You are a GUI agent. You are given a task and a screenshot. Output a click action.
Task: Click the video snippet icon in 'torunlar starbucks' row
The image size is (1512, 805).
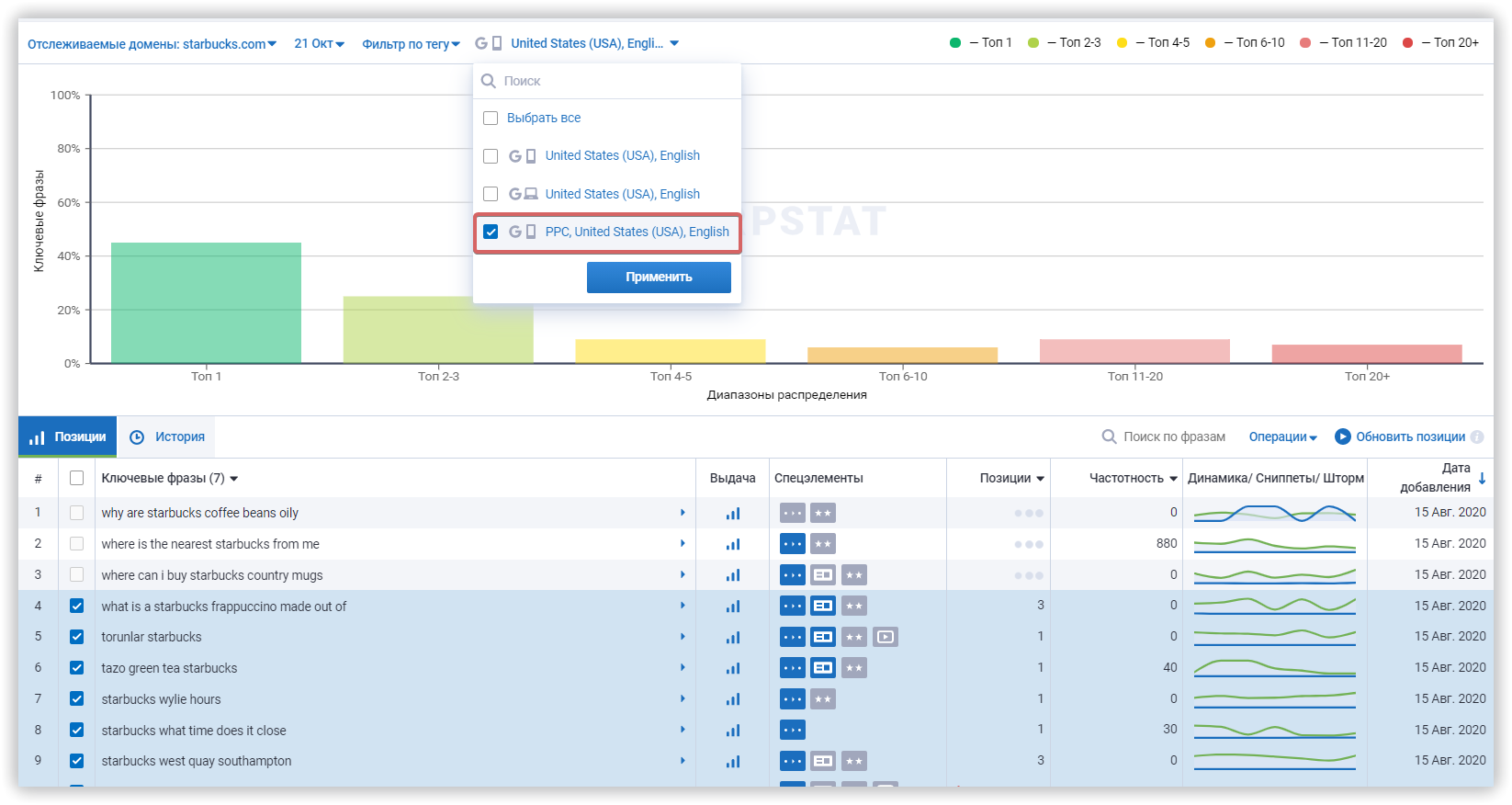tap(886, 637)
